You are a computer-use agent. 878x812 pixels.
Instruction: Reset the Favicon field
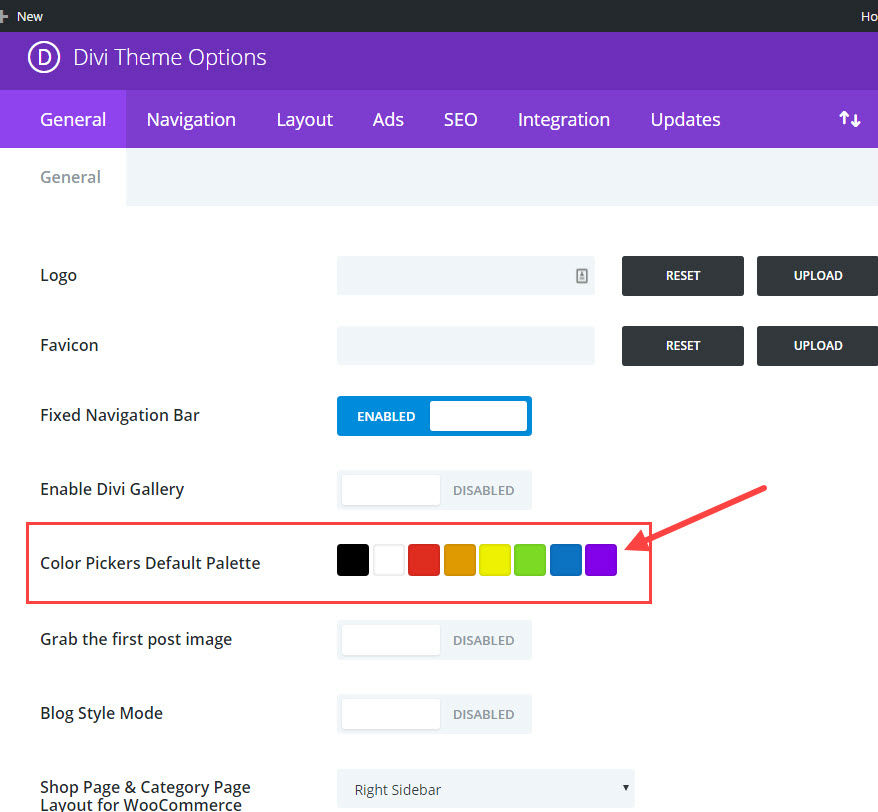tap(683, 346)
